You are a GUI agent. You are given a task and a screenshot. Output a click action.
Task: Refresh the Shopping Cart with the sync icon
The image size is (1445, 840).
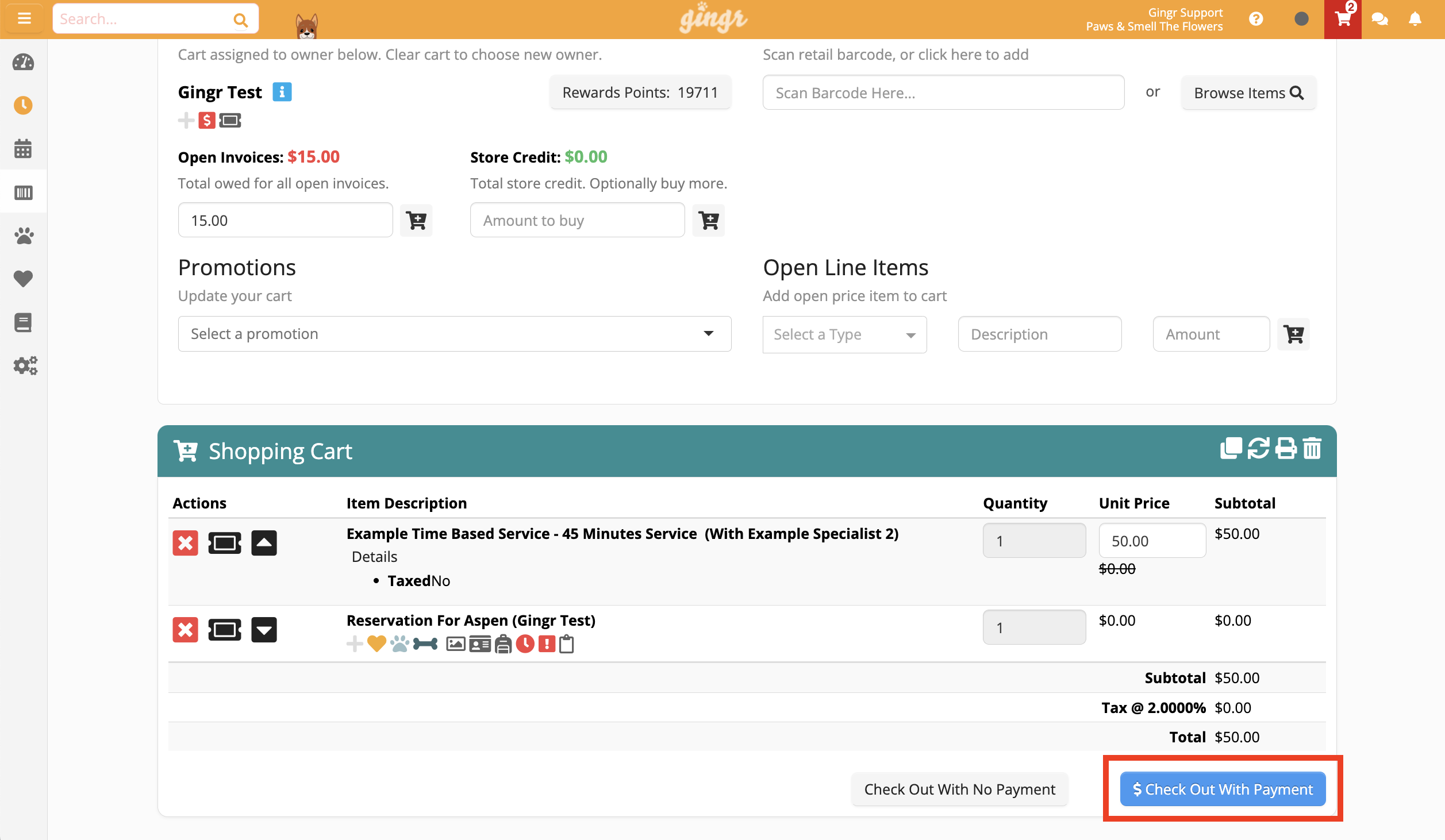pyautogui.click(x=1258, y=450)
